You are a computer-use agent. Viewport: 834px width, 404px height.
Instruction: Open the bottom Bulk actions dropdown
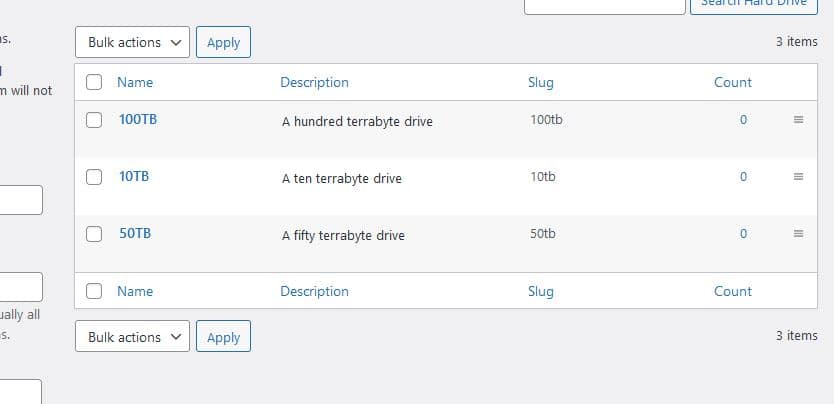tap(132, 337)
